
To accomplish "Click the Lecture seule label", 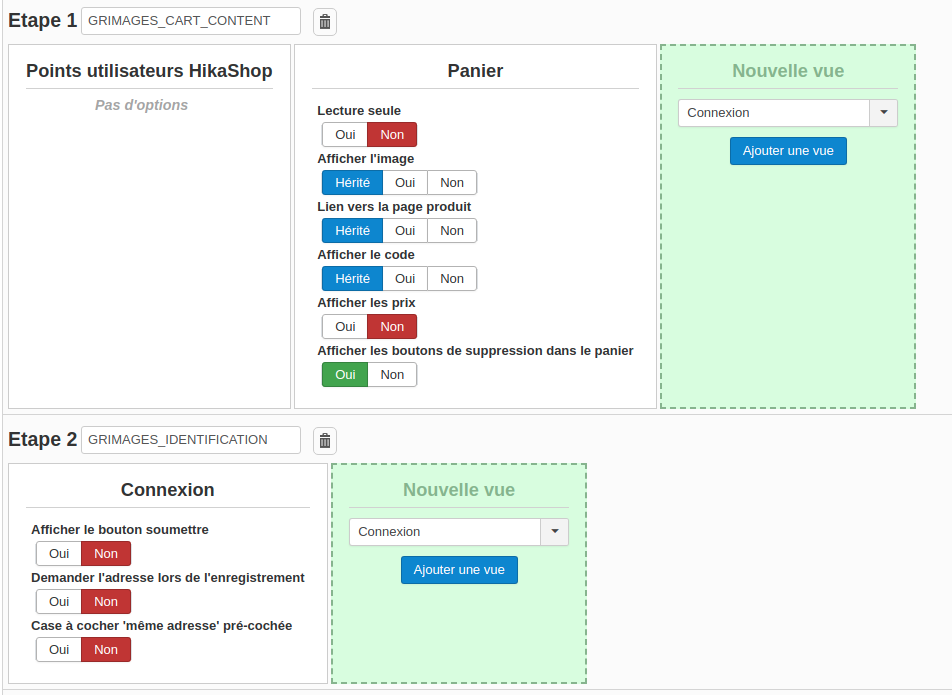I will (x=359, y=110).
